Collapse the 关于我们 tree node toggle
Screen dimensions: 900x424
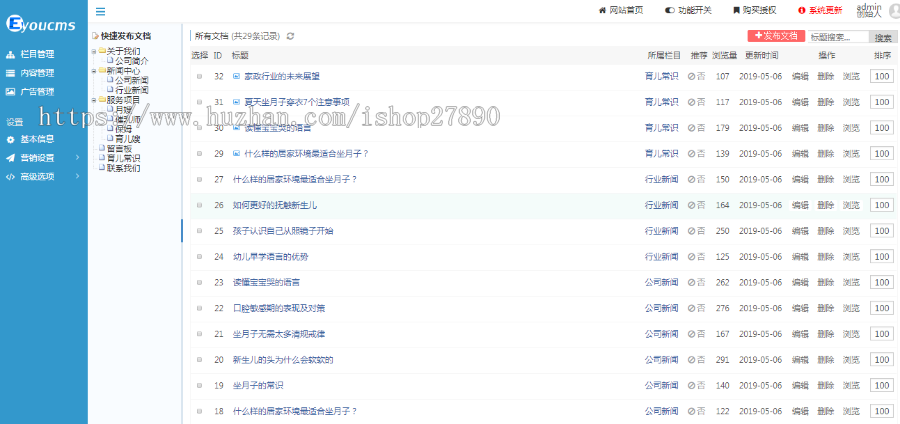(94, 51)
